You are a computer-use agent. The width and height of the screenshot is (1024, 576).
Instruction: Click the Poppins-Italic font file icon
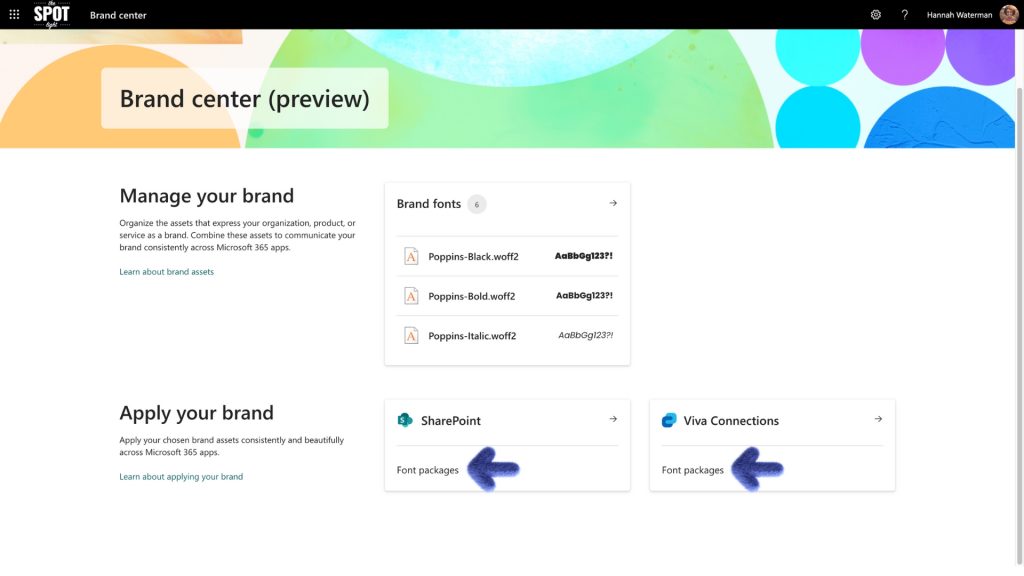tap(411, 336)
